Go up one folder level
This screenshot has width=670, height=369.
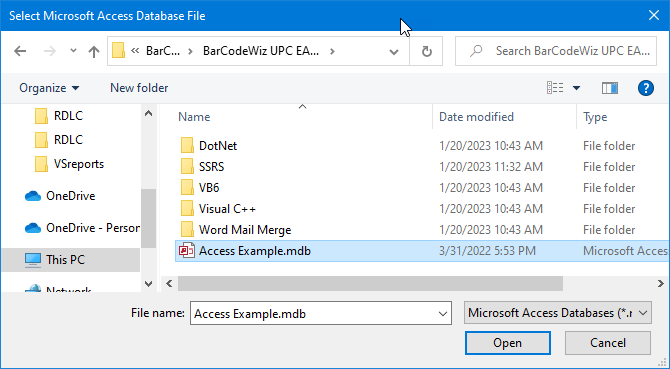click(x=94, y=52)
